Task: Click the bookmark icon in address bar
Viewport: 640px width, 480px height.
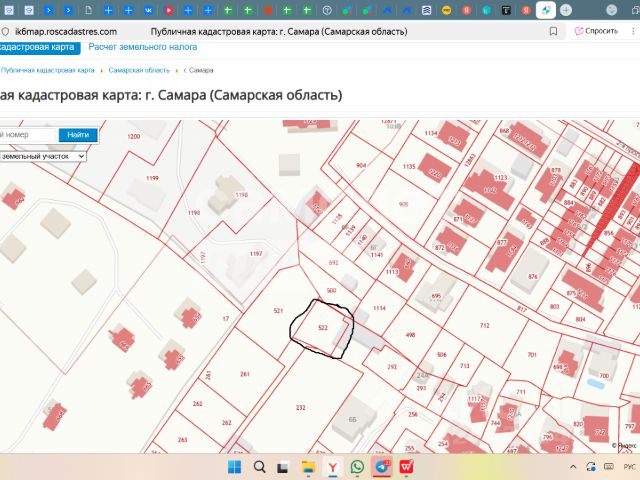Action: point(553,31)
